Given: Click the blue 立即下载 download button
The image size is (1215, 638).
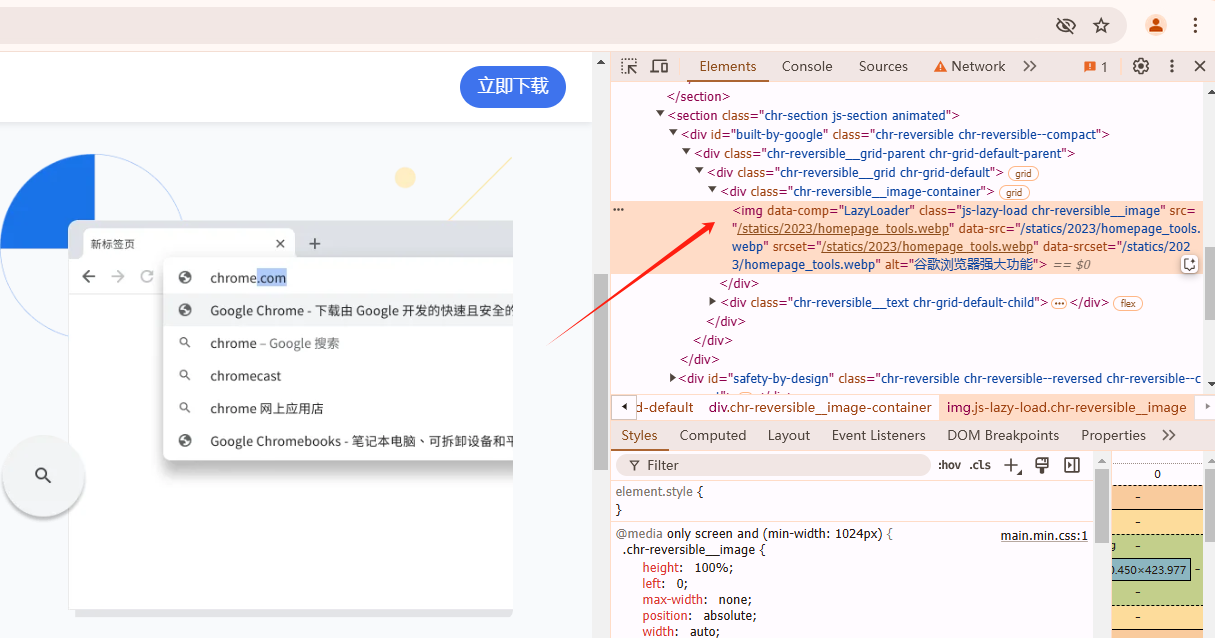Looking at the screenshot, I should pos(513,87).
